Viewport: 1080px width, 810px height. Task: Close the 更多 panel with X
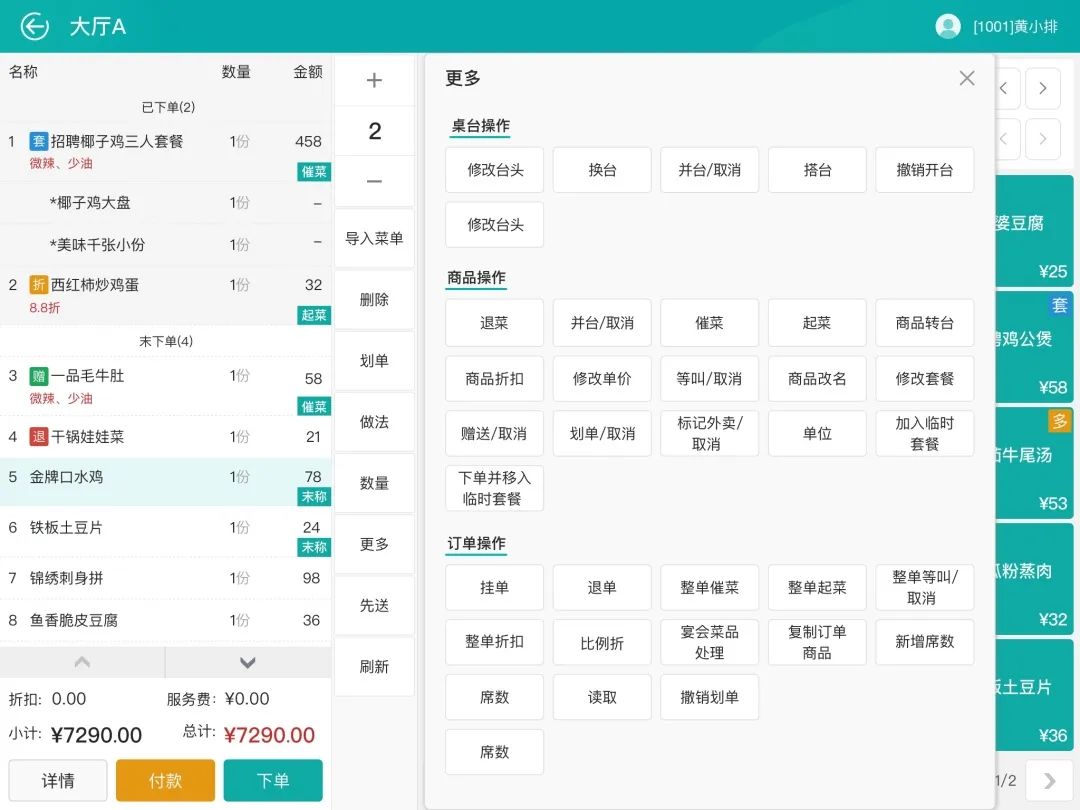(x=966, y=78)
